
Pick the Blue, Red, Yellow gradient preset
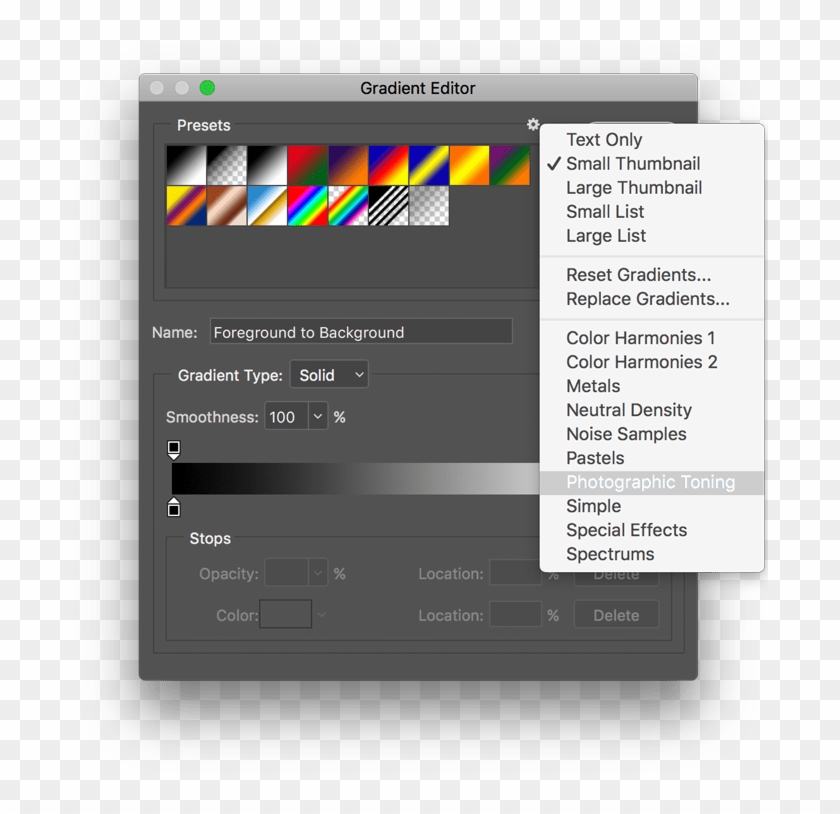click(x=388, y=165)
